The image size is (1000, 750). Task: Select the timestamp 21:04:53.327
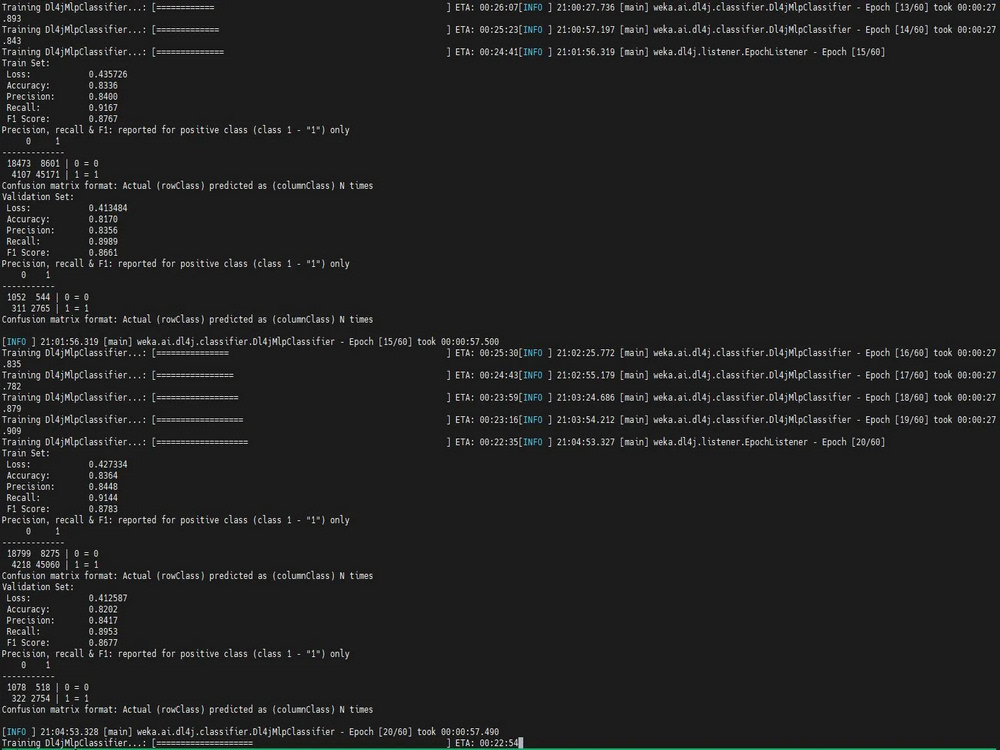click(x=585, y=442)
